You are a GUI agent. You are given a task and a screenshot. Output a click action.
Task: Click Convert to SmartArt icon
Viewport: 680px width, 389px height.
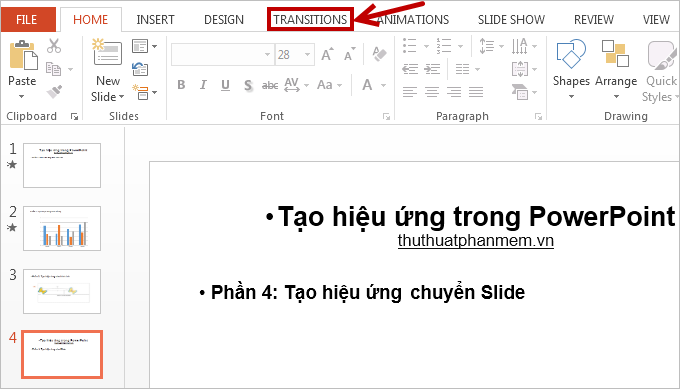pos(523,92)
